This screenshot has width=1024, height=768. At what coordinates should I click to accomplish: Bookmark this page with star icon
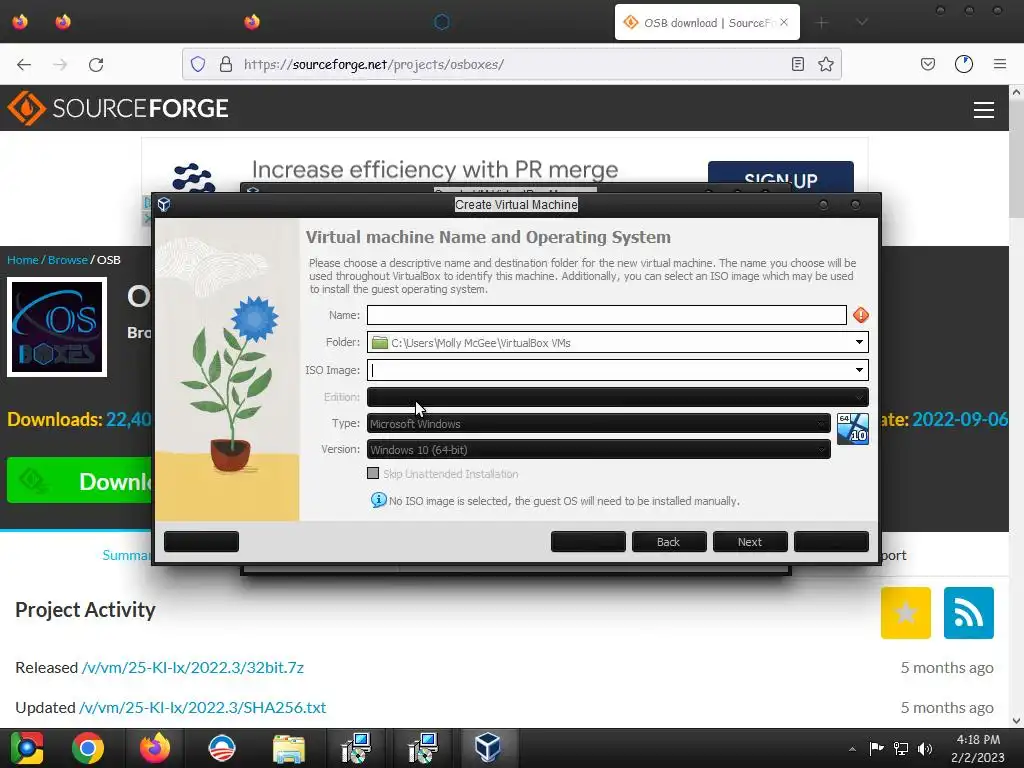[x=825, y=64]
